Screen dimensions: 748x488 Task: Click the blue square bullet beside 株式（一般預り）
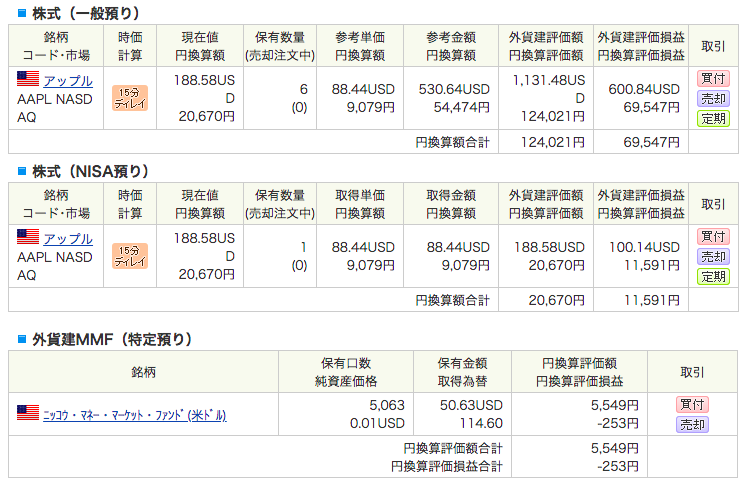coord(21,13)
